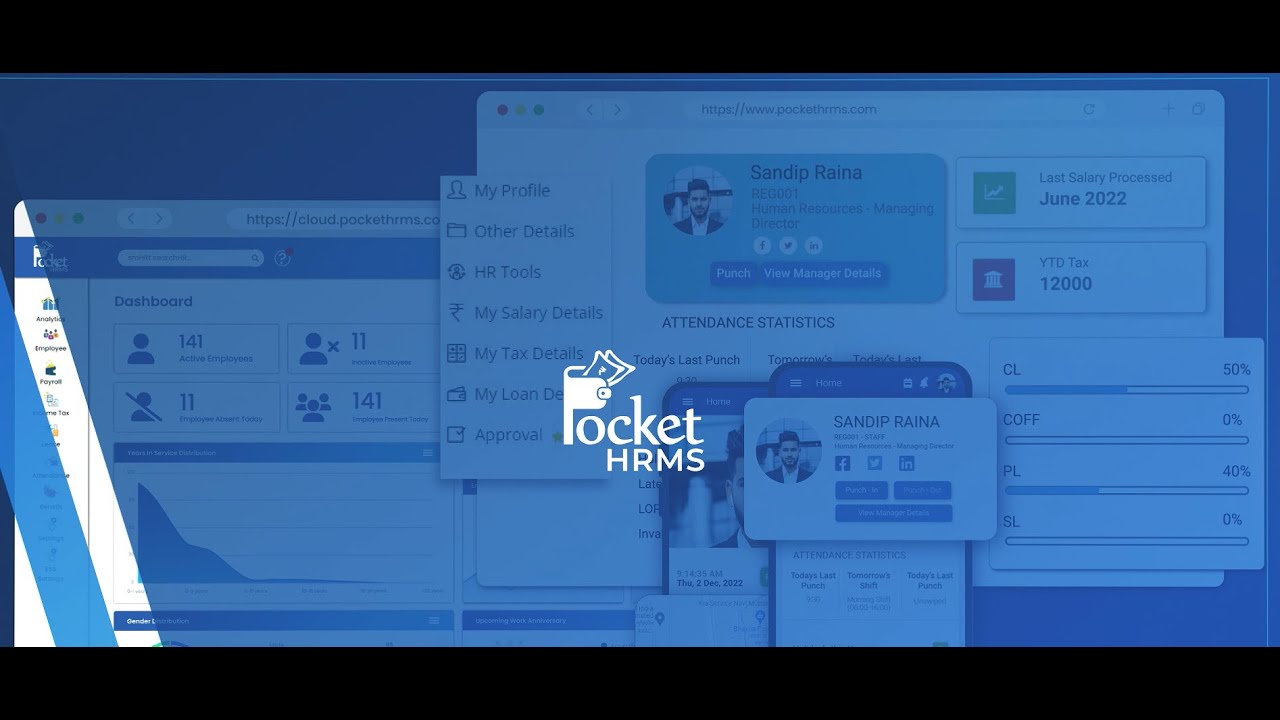Click Sandip Raina's photo on web card

(699, 200)
